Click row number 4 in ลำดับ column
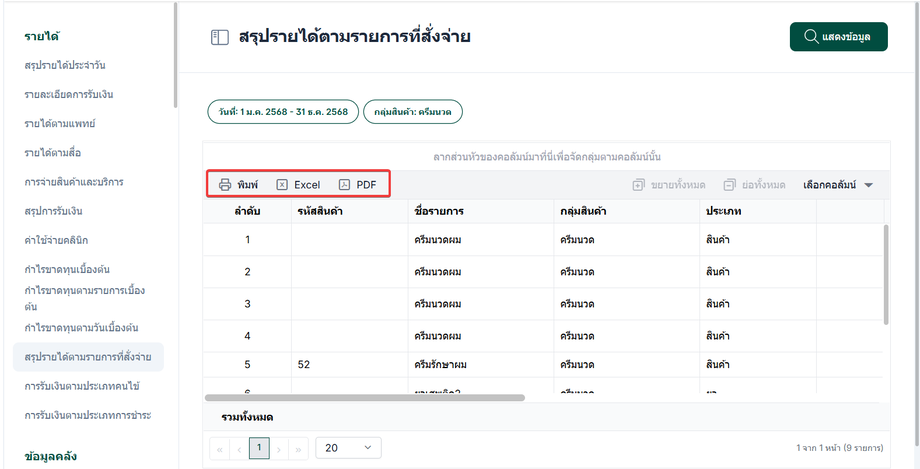Viewport: 920px width, 469px height. (x=247, y=336)
